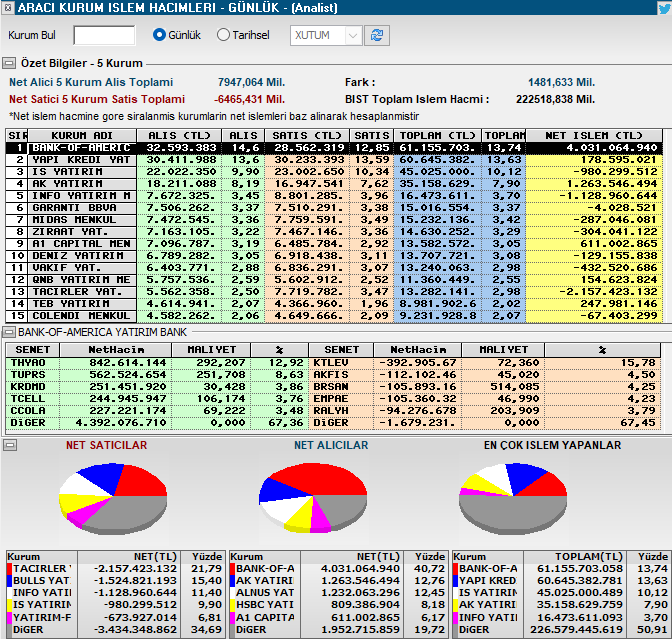
Task: Click the 7947,064 Mil. alis toplami value
Action: point(251,82)
